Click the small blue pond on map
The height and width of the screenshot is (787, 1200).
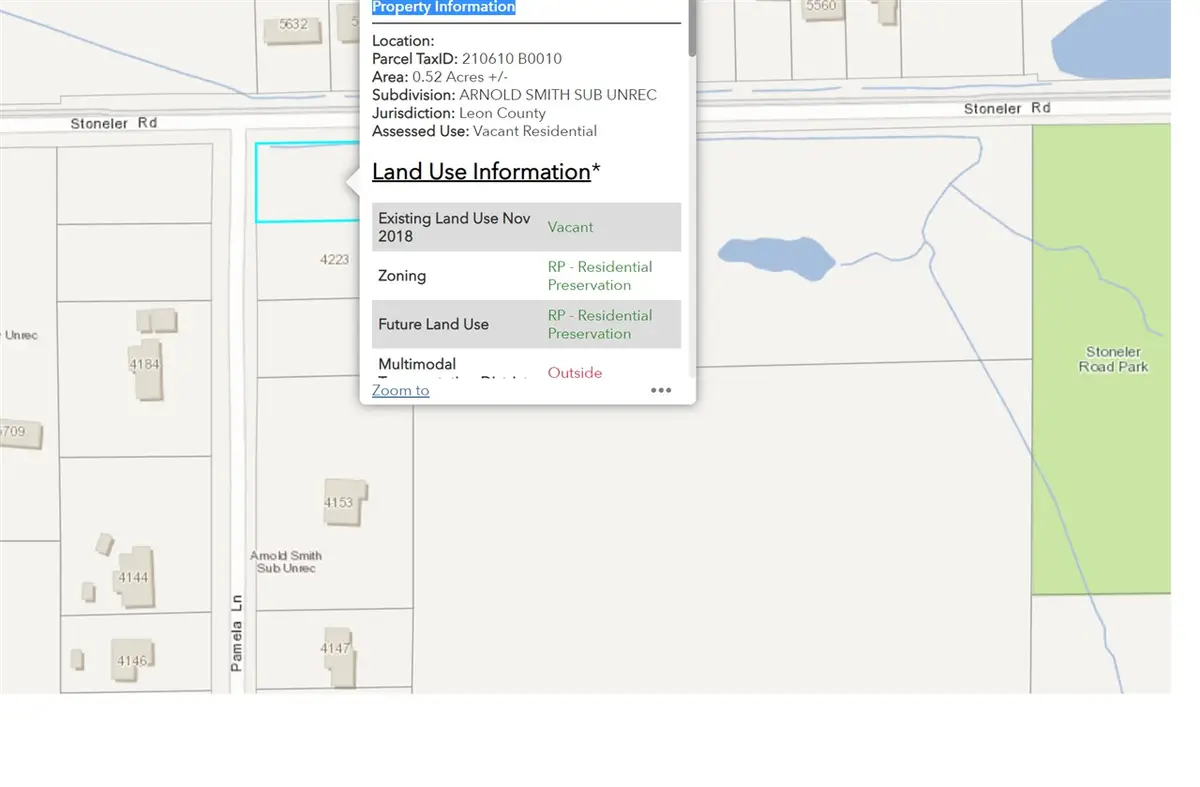(776, 258)
